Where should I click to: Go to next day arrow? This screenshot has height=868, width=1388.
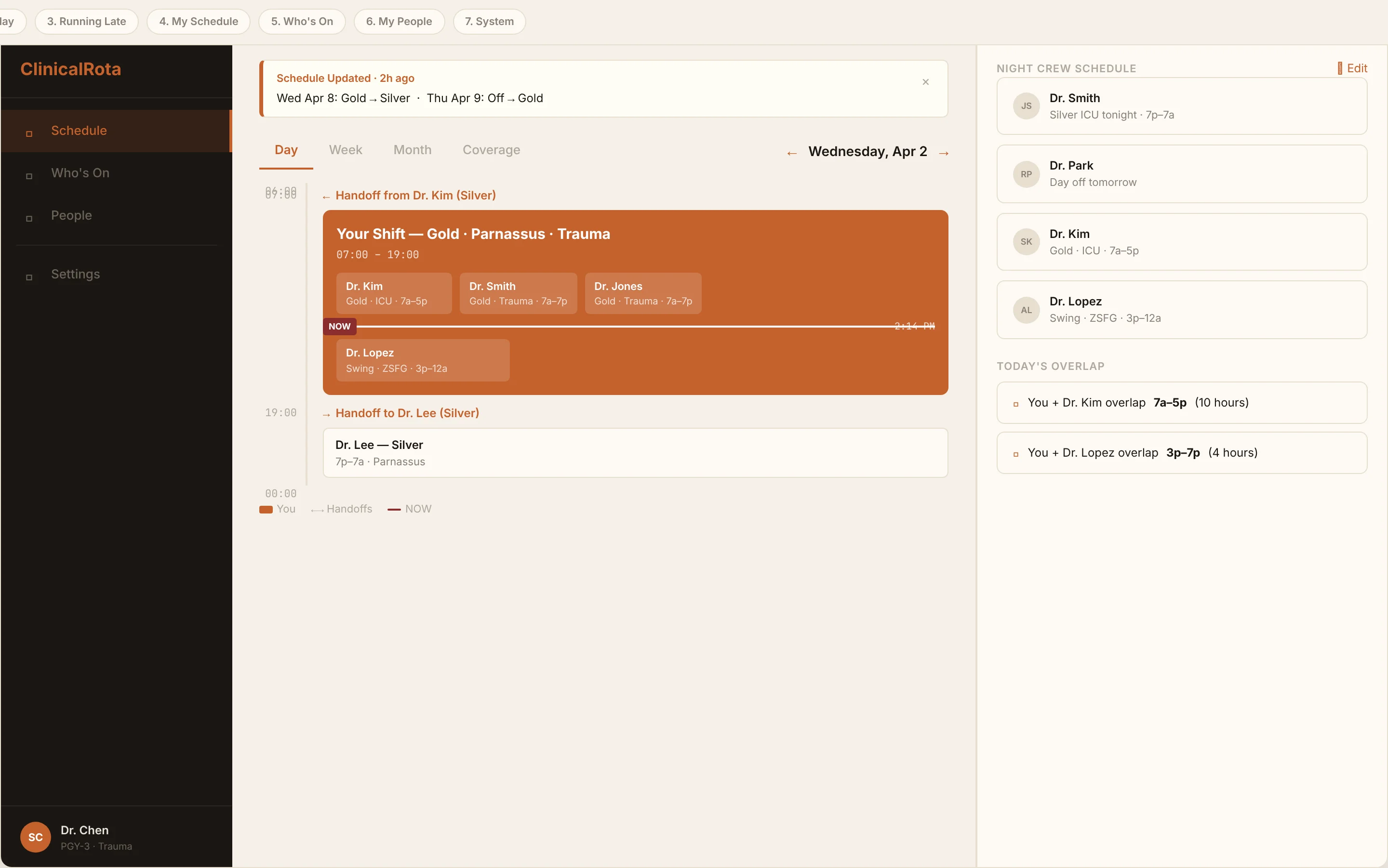(x=944, y=153)
